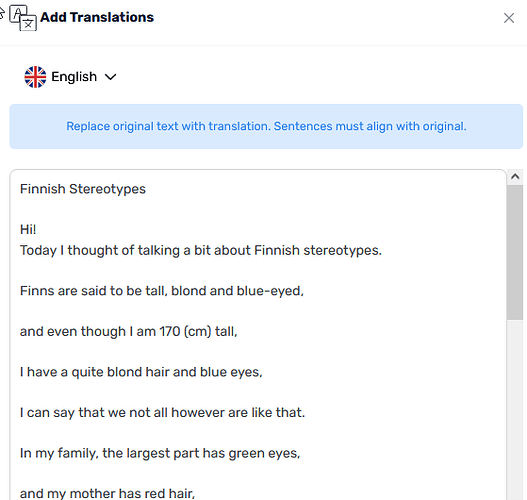527x500 pixels.
Task: Click the scrollbar up arrow
Action: (515, 176)
